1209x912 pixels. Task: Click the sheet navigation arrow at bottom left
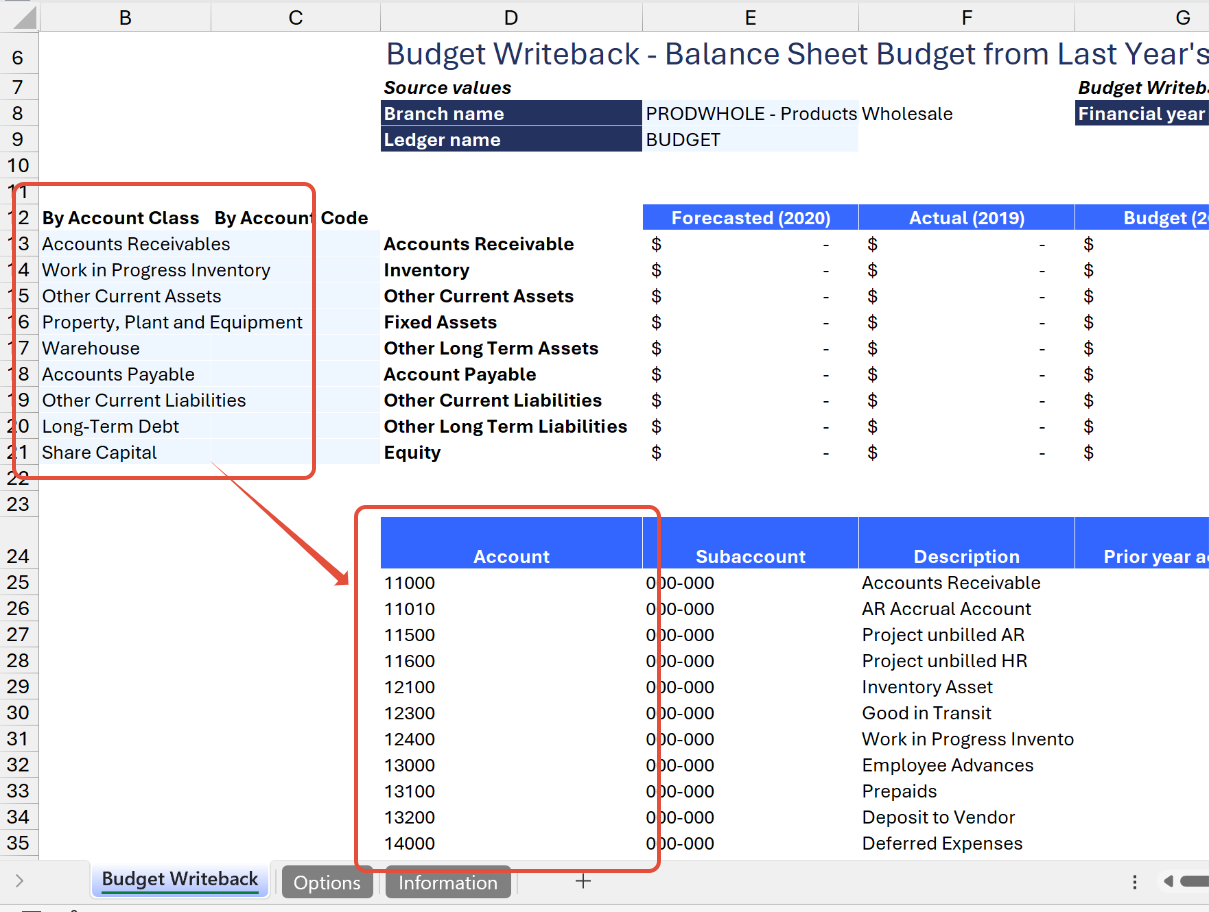(x=20, y=881)
